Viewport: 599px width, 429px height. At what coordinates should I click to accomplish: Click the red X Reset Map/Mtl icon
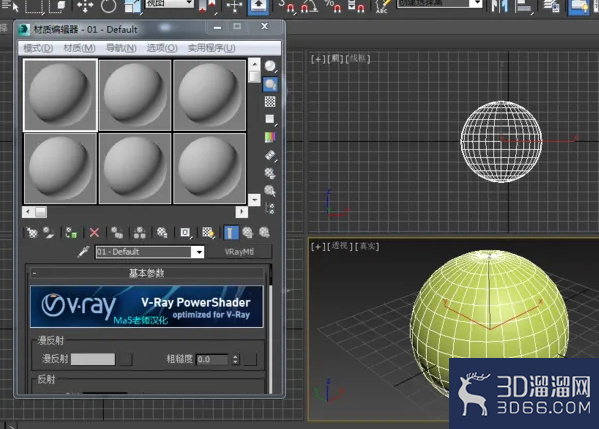pos(94,232)
